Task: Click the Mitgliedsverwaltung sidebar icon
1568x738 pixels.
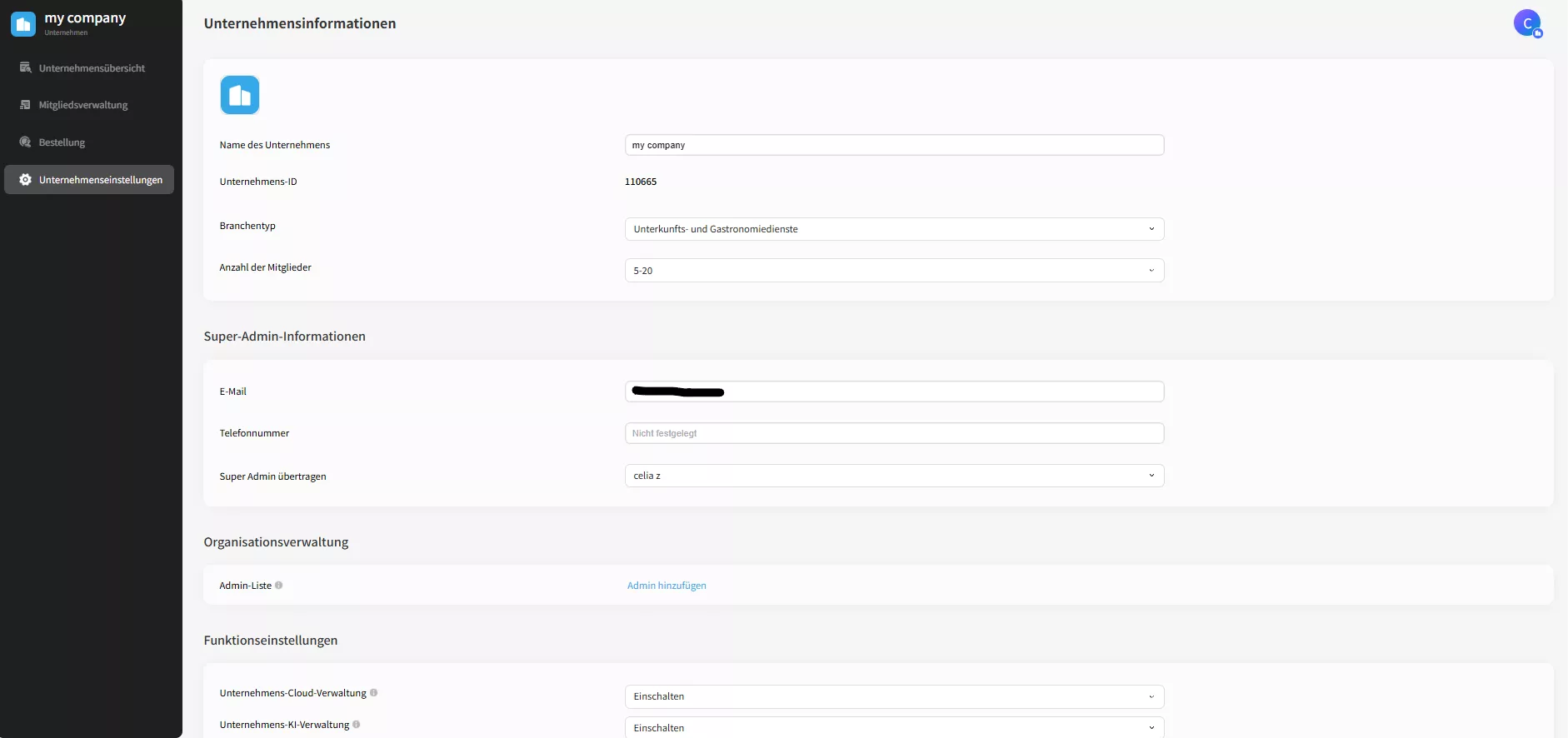Action: (x=25, y=105)
